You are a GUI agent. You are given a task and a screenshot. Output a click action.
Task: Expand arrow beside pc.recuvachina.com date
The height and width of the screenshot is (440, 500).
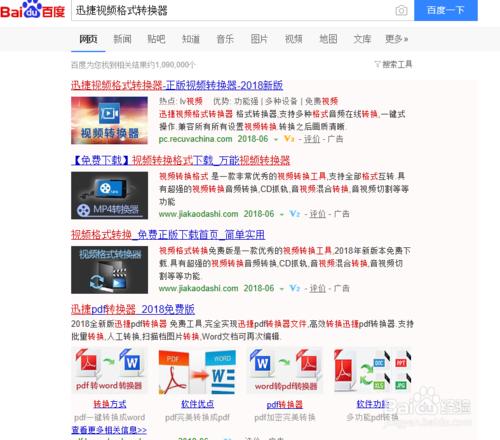pyautogui.click(x=276, y=139)
